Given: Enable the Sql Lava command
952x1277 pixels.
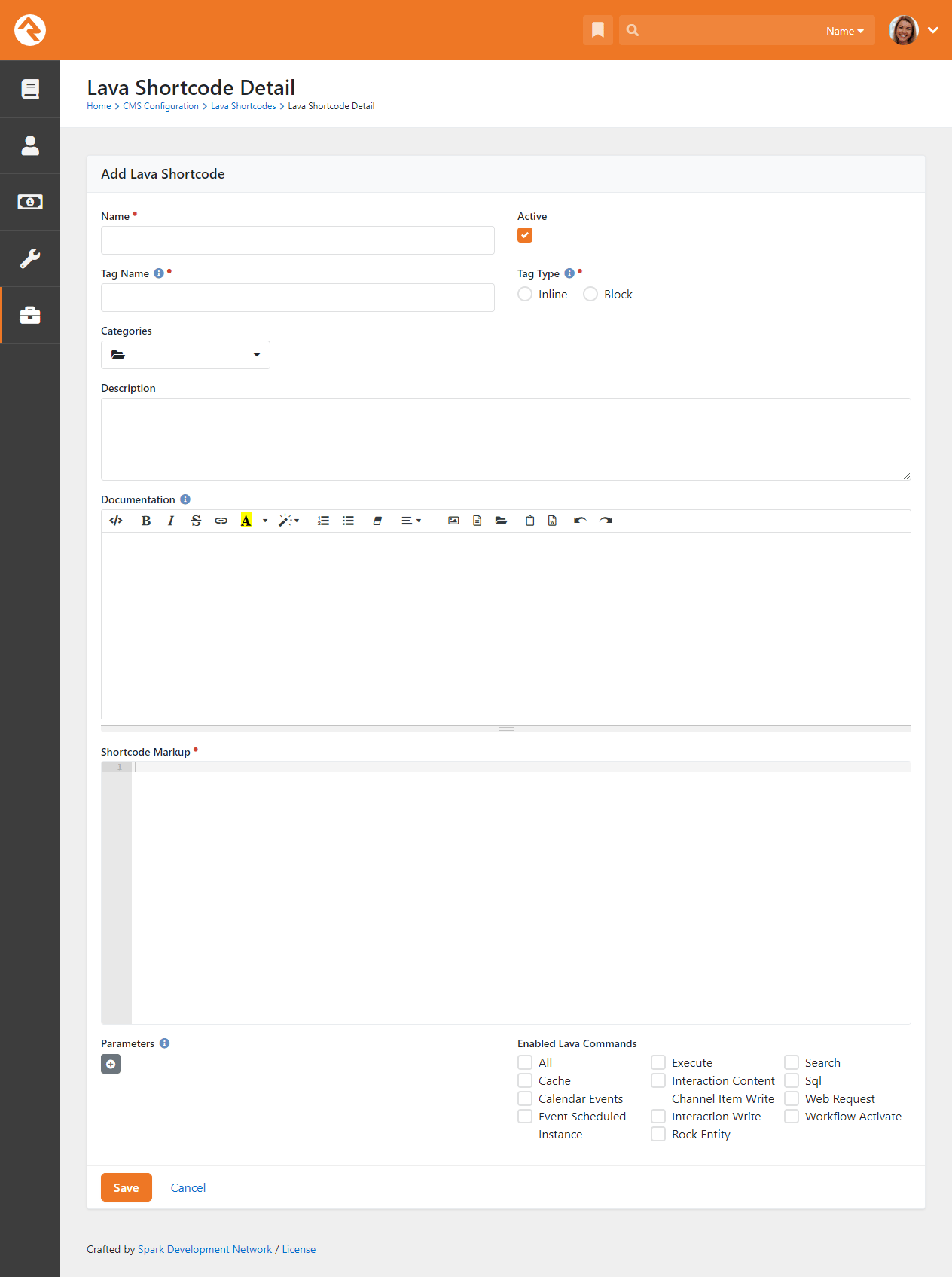Looking at the screenshot, I should [x=792, y=1080].
